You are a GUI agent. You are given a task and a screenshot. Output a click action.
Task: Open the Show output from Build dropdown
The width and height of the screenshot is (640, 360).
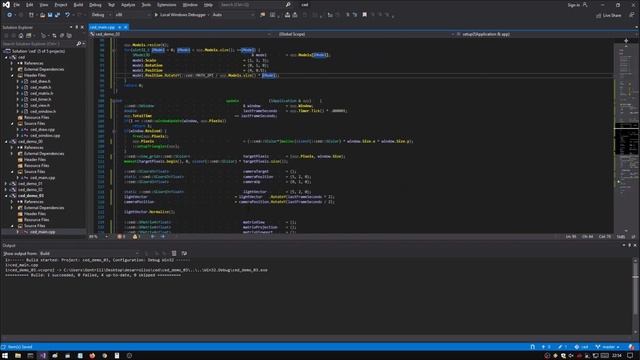pyautogui.click(x=89, y=253)
